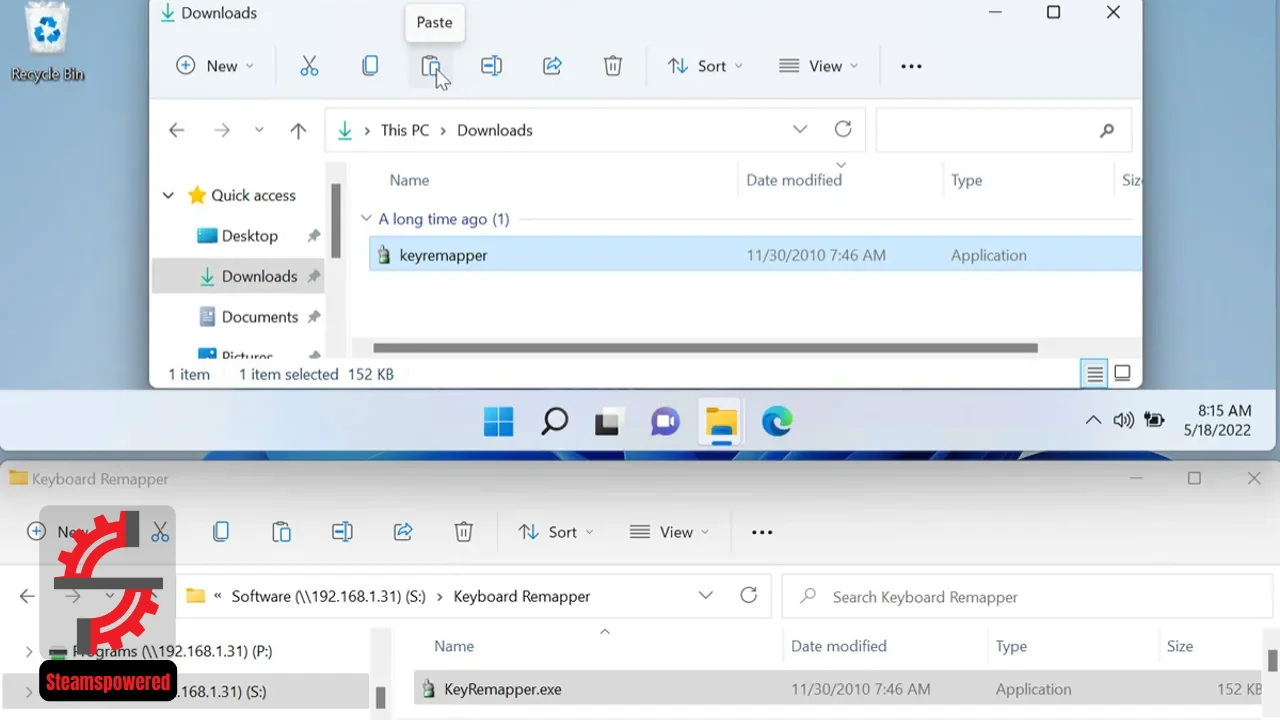Open Task View on taskbar
Viewport: 1280px width, 720px height.
pyautogui.click(x=609, y=422)
